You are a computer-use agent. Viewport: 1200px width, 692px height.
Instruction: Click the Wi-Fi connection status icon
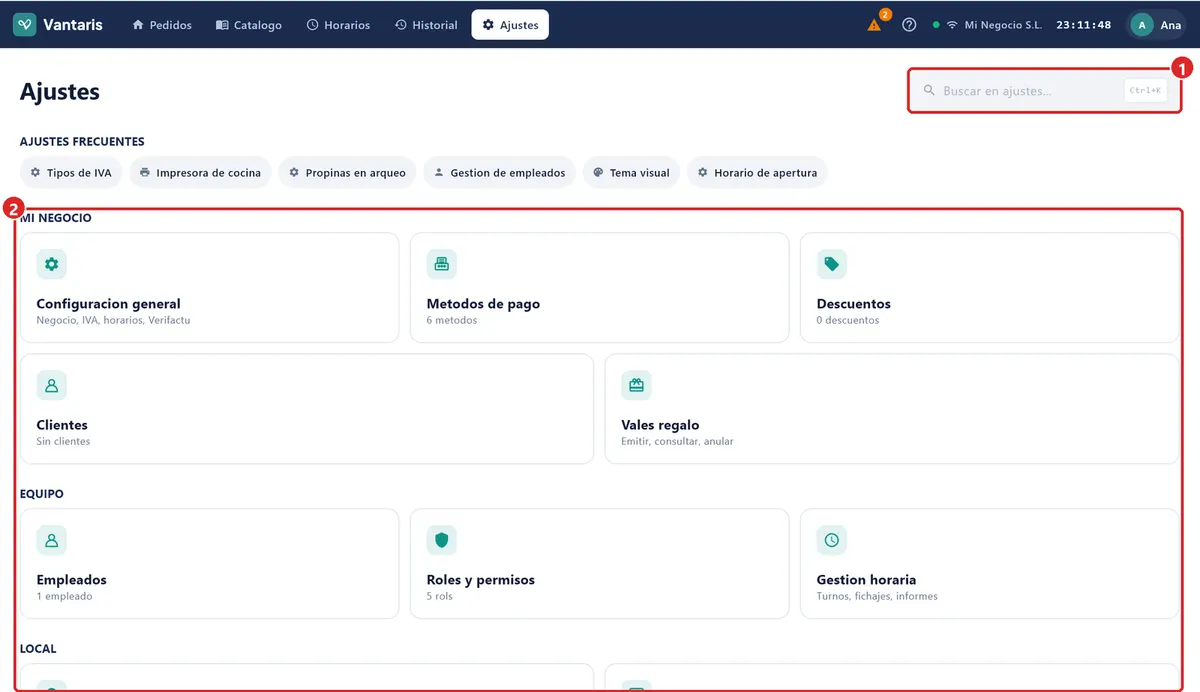coord(952,25)
